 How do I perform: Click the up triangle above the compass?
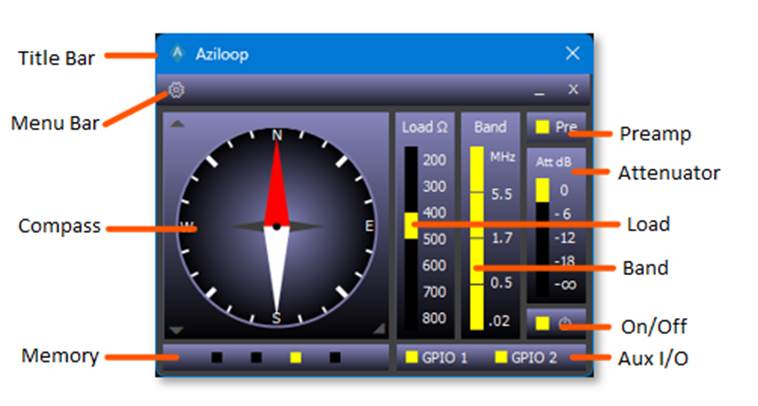click(x=176, y=124)
